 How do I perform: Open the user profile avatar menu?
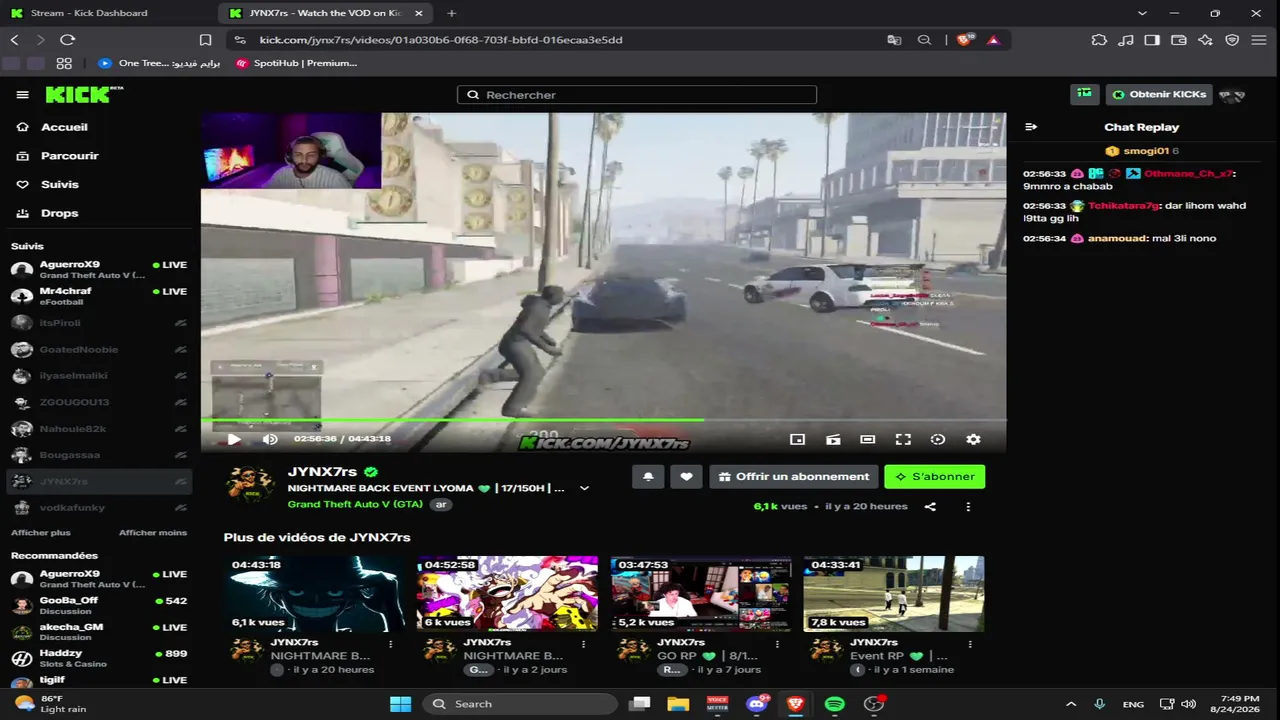click(1232, 95)
